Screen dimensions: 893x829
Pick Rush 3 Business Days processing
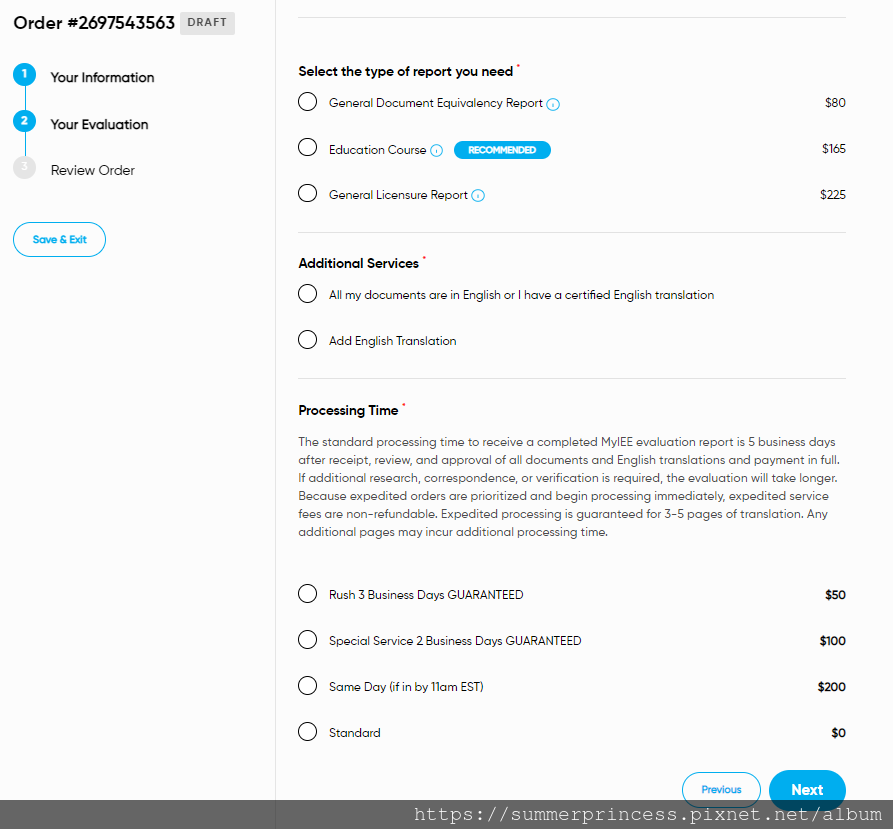coord(308,593)
